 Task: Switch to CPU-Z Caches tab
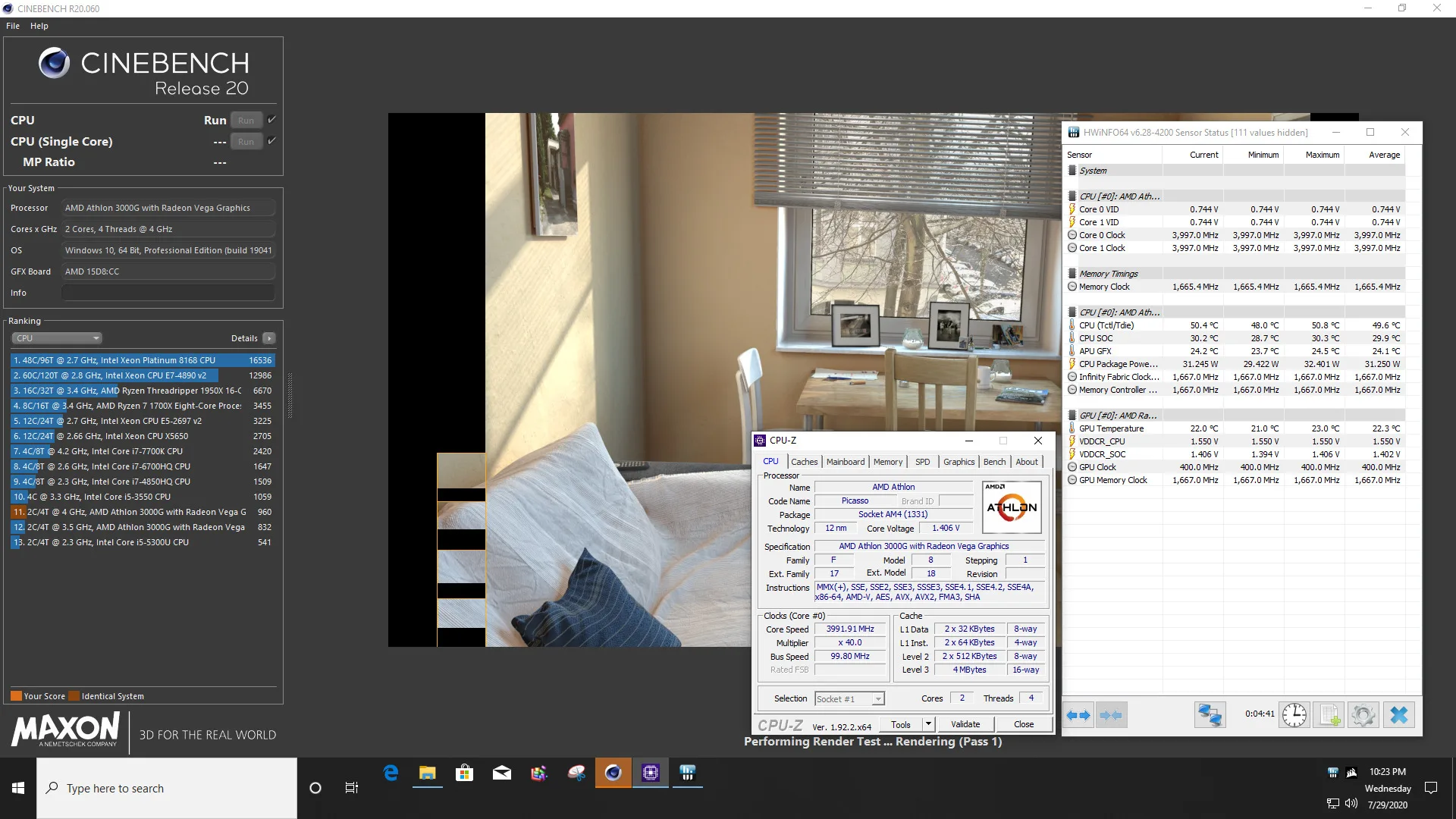[x=804, y=462]
